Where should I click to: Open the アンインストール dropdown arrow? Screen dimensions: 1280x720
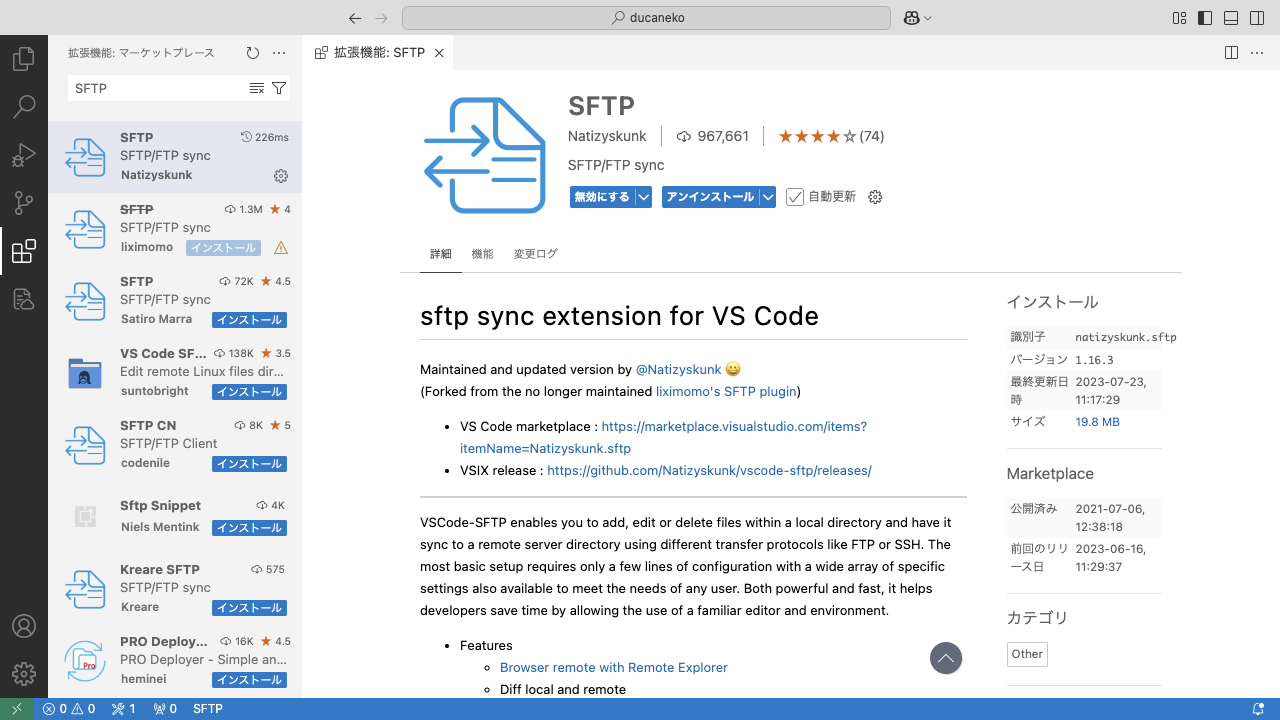[768, 197]
